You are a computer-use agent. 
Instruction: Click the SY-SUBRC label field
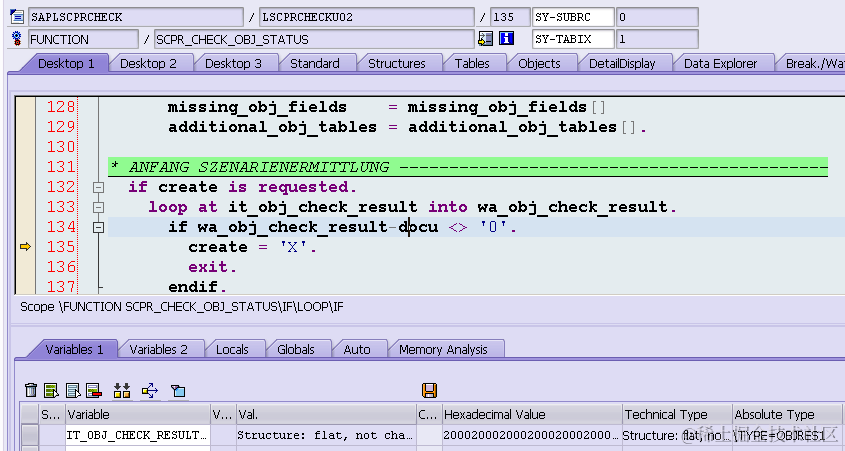pyautogui.click(x=573, y=17)
